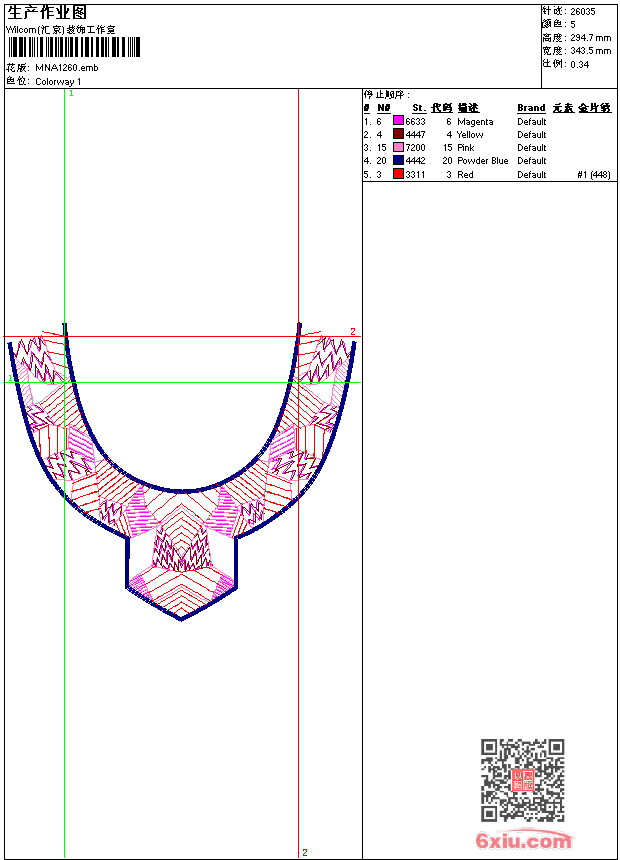Click the Magenta color description
The image size is (620, 860).
coord(475,122)
